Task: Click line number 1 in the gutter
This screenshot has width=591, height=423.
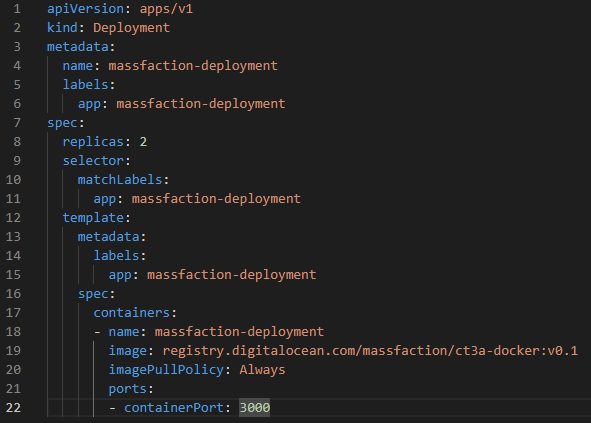Action: (x=17, y=9)
